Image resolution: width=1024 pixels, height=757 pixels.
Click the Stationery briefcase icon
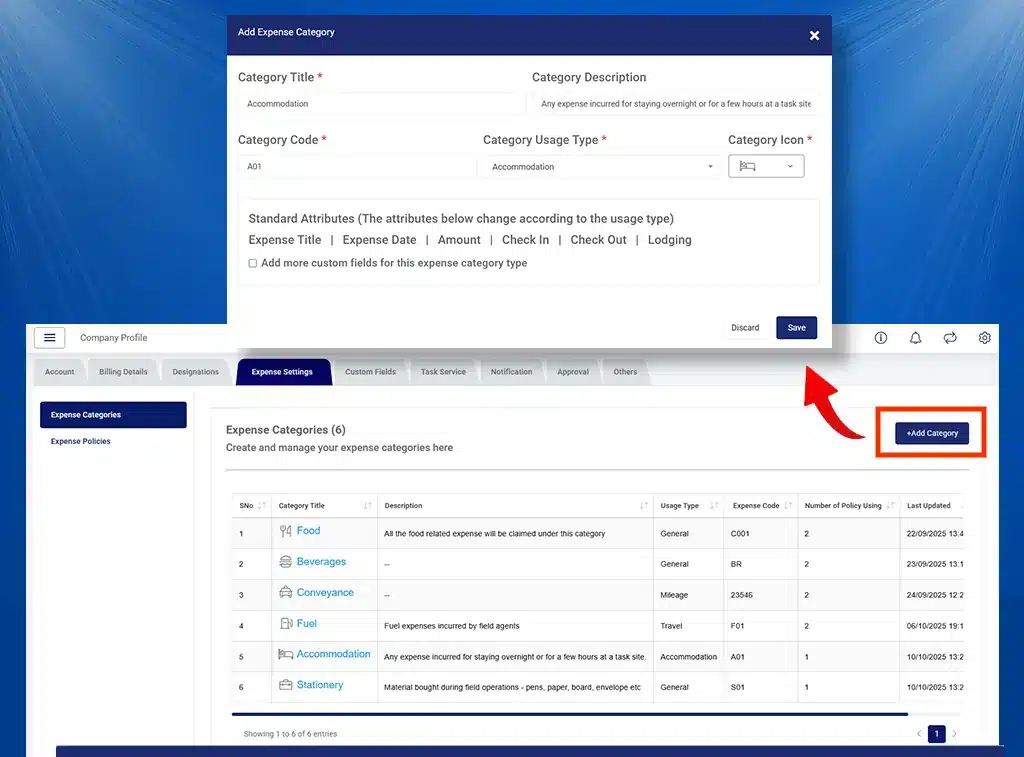[287, 685]
